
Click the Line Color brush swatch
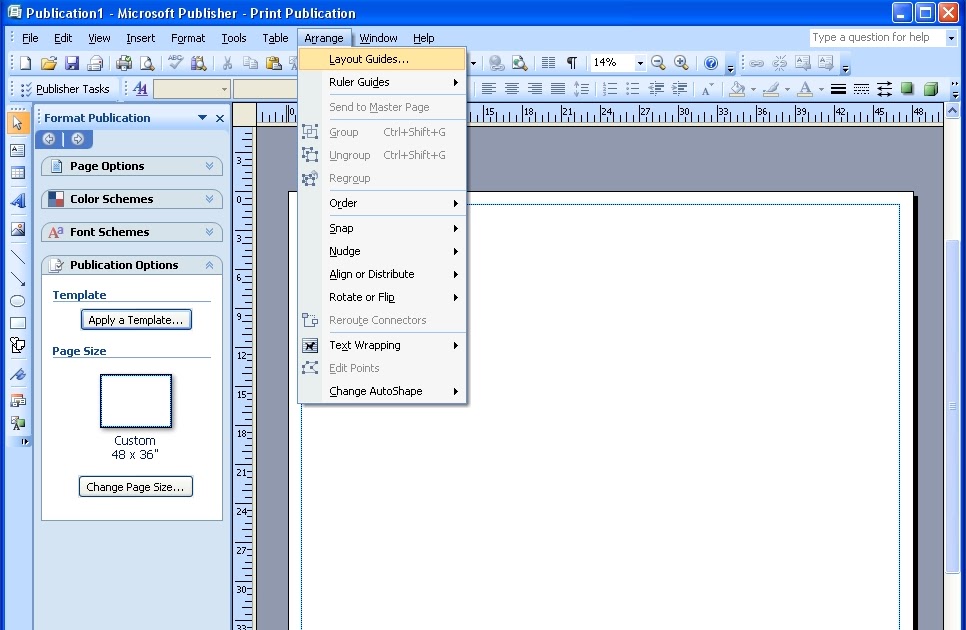pyautogui.click(x=771, y=89)
